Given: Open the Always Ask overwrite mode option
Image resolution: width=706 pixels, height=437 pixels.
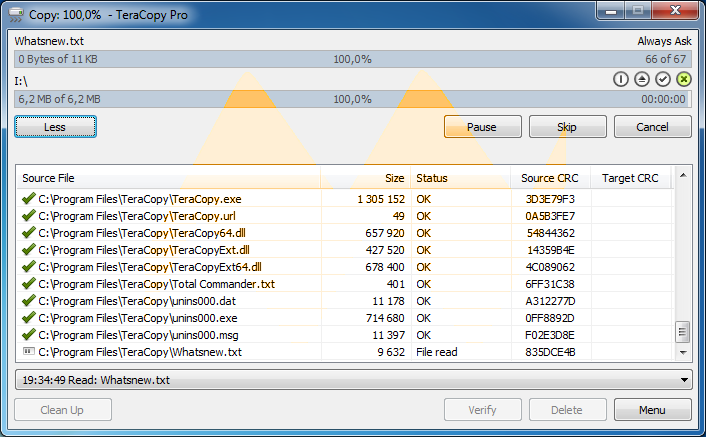Looking at the screenshot, I should tap(664, 41).
